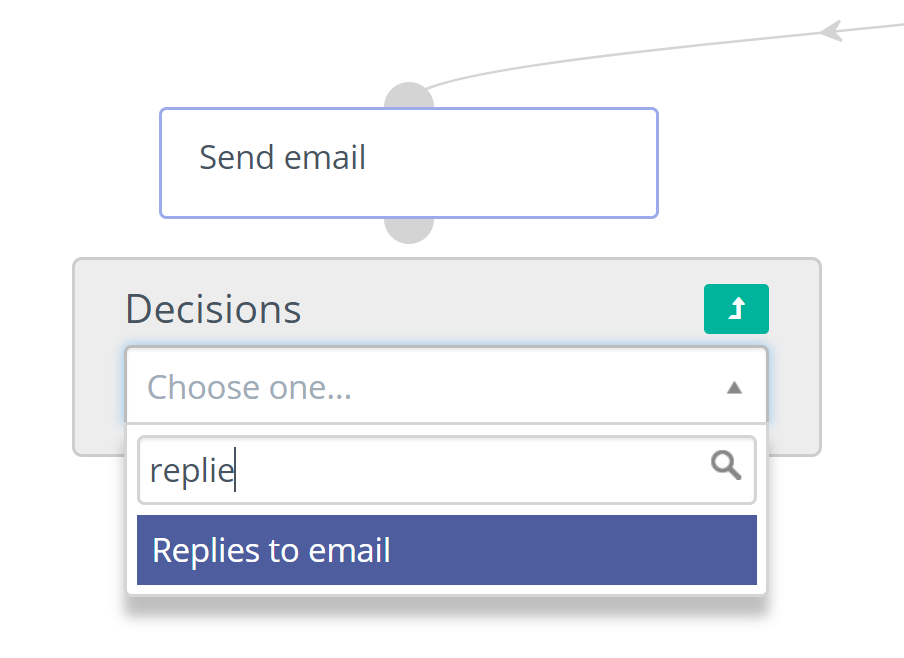This screenshot has width=904, height=658.
Task: Click the typed "replie" text in search
Action: pos(190,470)
